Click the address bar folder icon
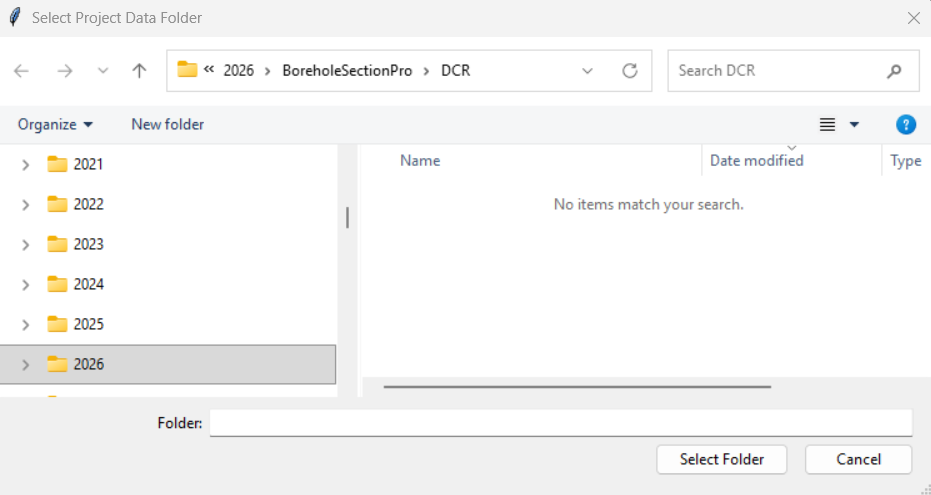Screen dimensions: 931x495 187,69
